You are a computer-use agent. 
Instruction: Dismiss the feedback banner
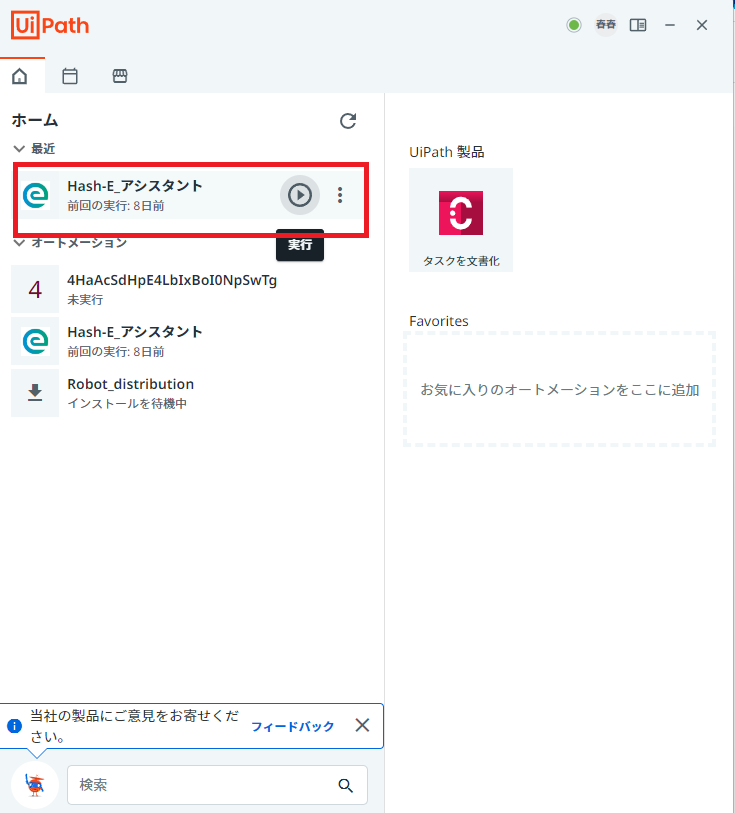point(362,725)
